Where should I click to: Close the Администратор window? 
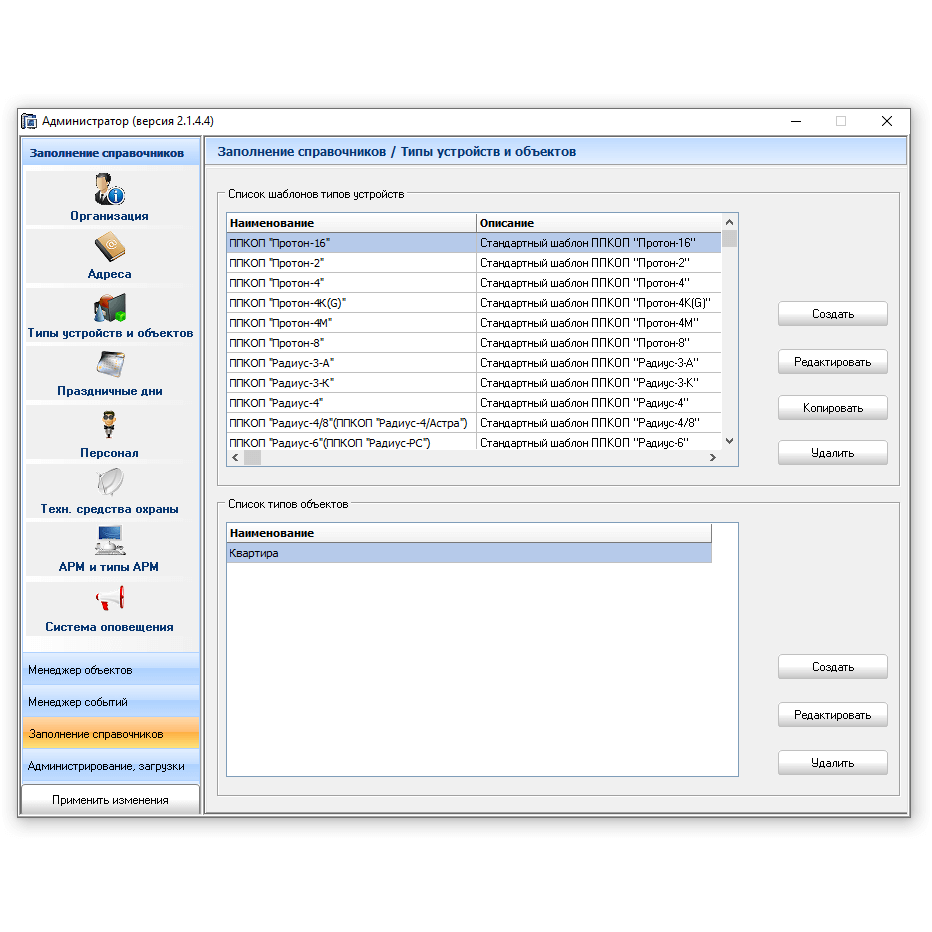point(886,121)
